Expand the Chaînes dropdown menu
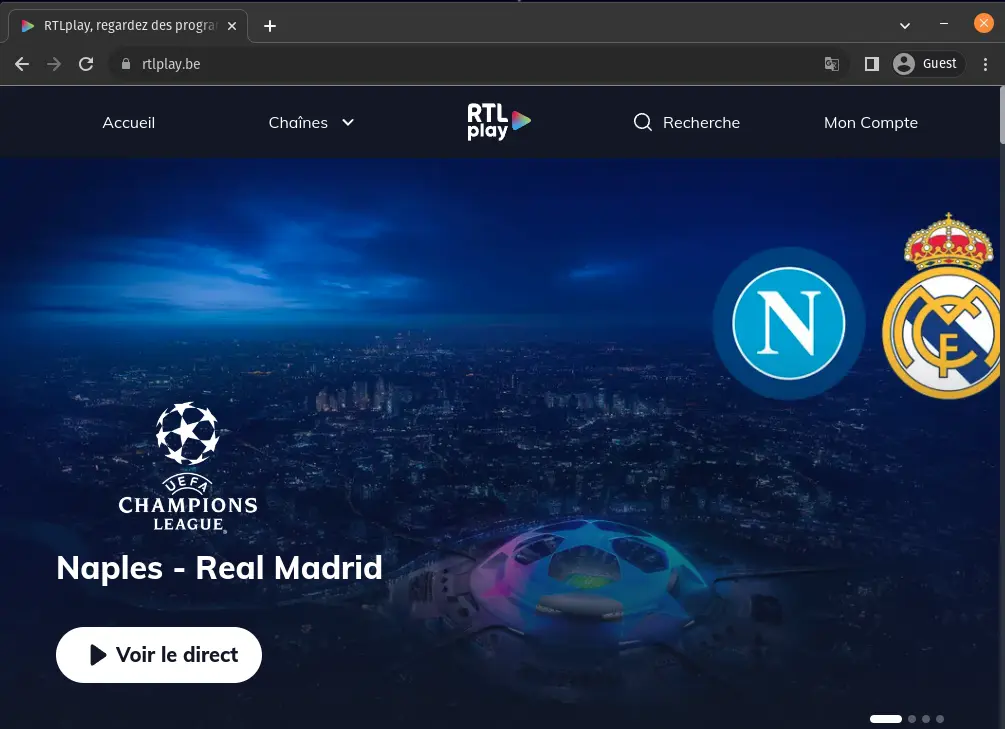The image size is (1005, 729). 310,122
